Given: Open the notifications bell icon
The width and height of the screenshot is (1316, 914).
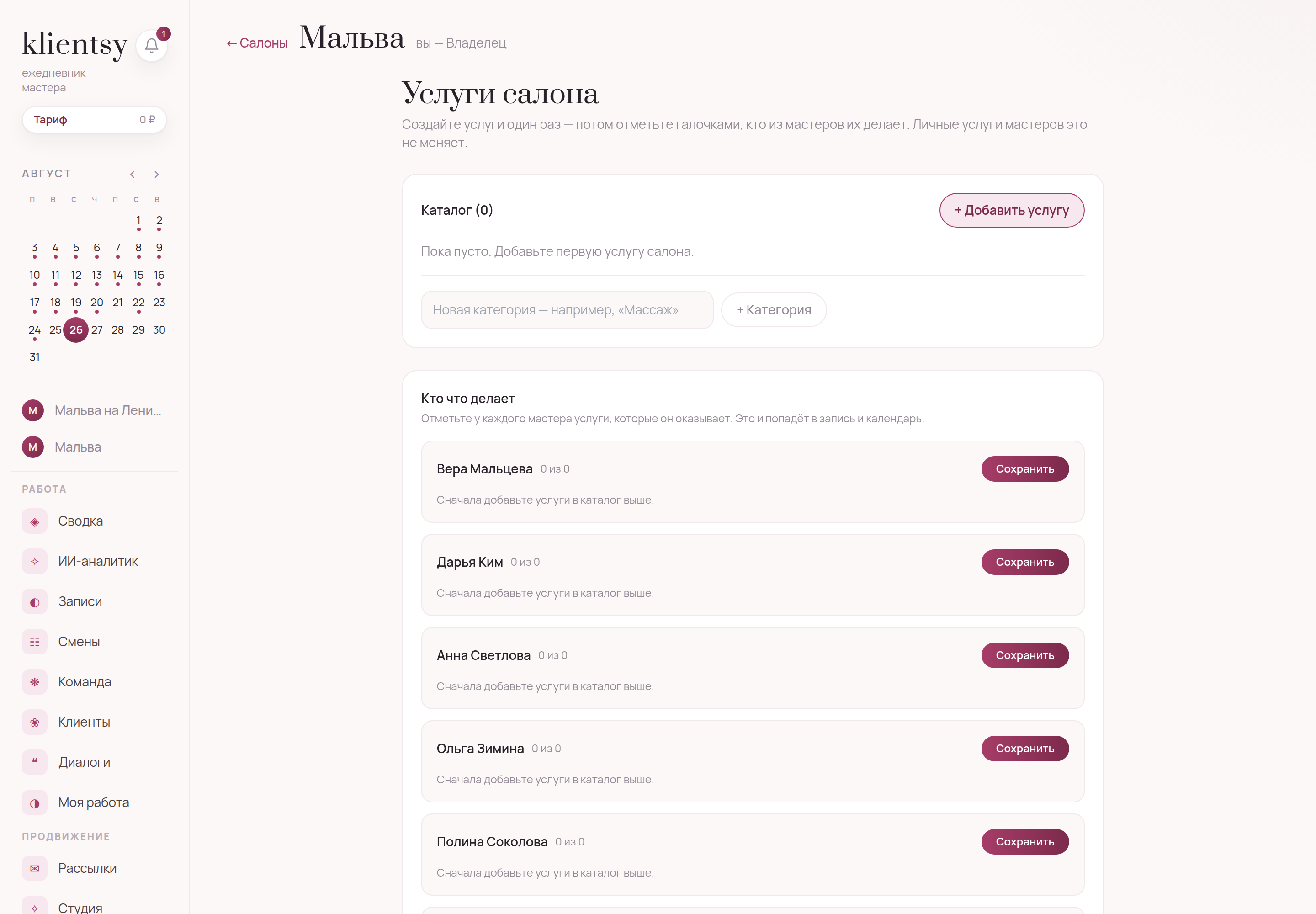Looking at the screenshot, I should click(x=152, y=45).
